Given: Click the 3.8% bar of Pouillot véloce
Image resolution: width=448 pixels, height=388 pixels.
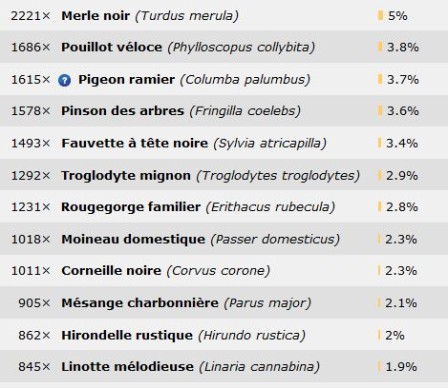Looking at the screenshot, I should (380, 47).
